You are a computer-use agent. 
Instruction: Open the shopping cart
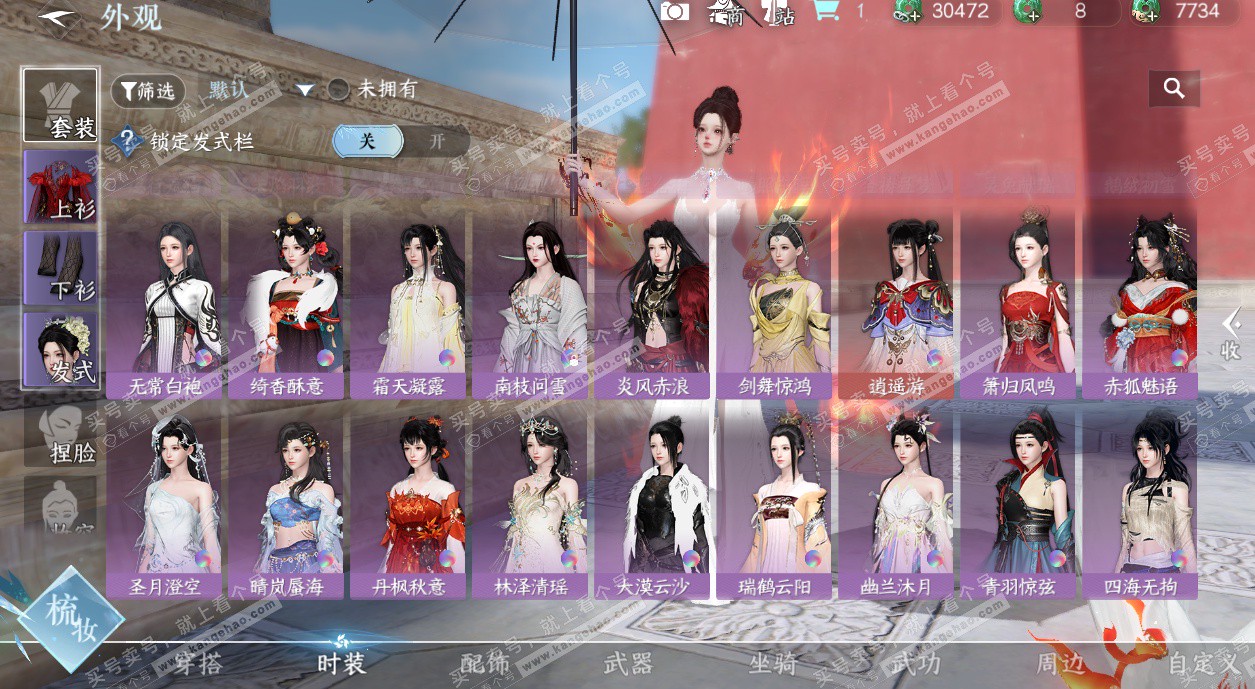coord(825,11)
